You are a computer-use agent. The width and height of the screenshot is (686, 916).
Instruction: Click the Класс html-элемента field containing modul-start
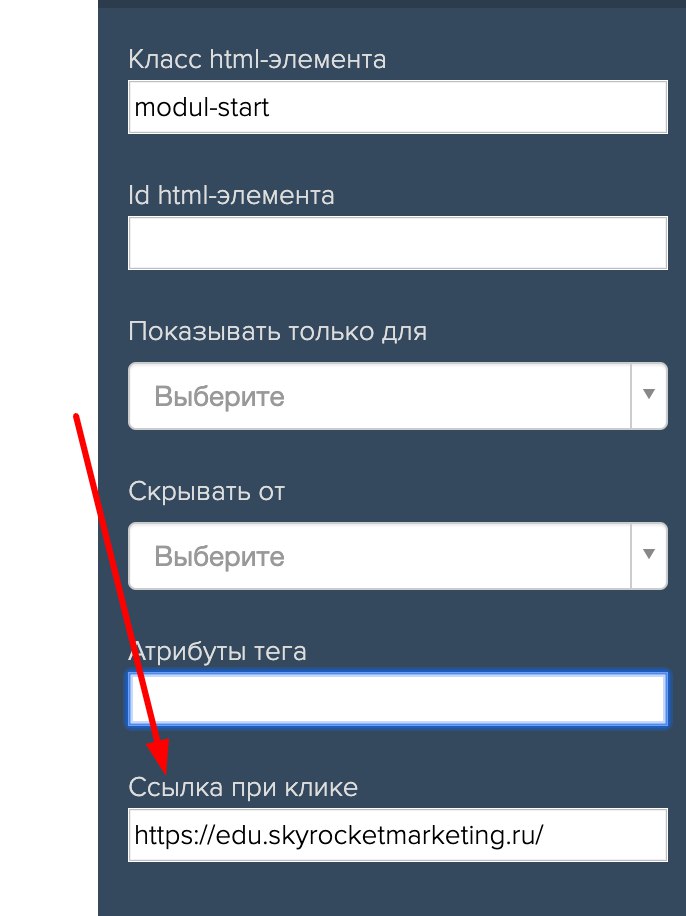pyautogui.click(x=397, y=107)
